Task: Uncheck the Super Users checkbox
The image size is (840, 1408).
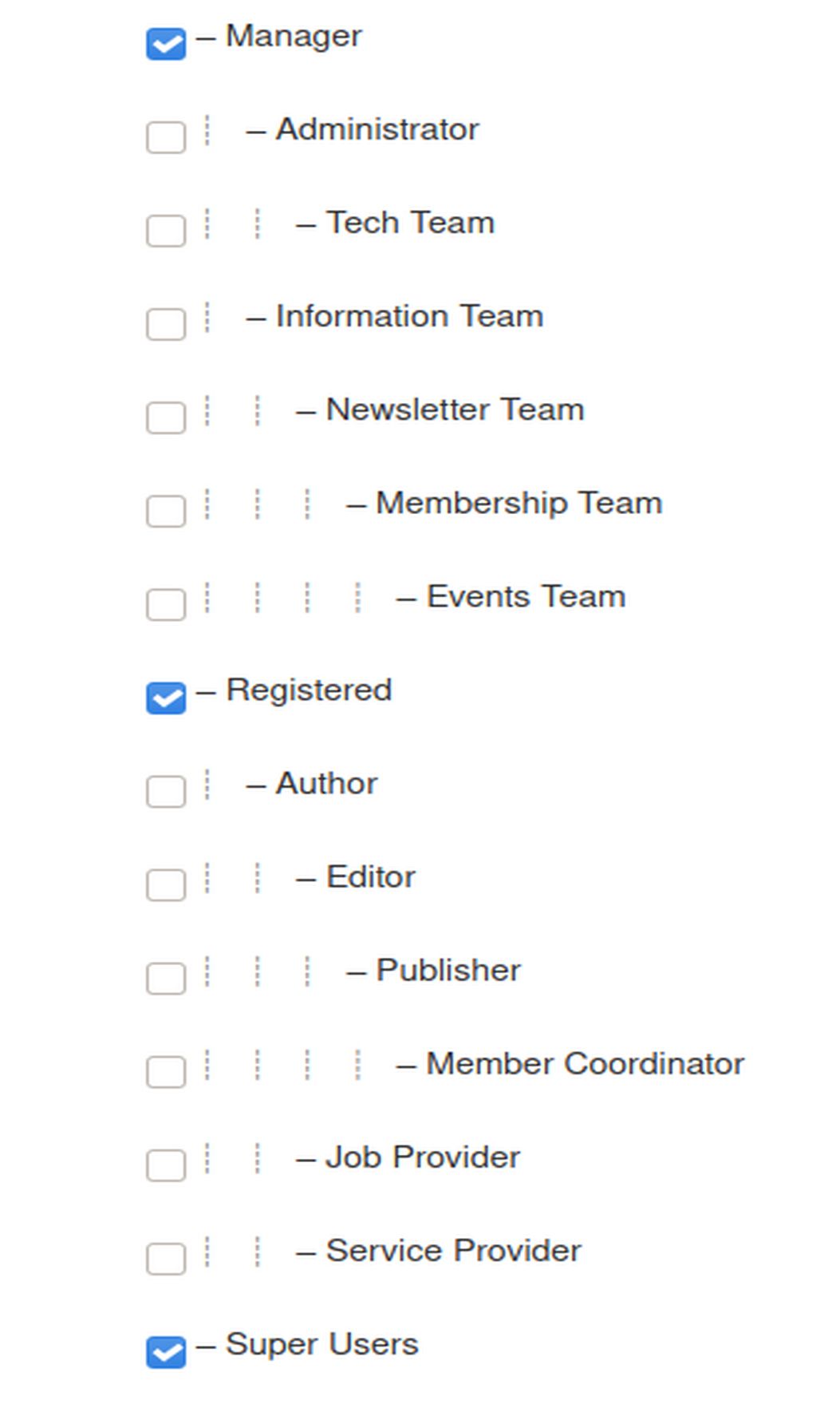Action: [x=166, y=1351]
